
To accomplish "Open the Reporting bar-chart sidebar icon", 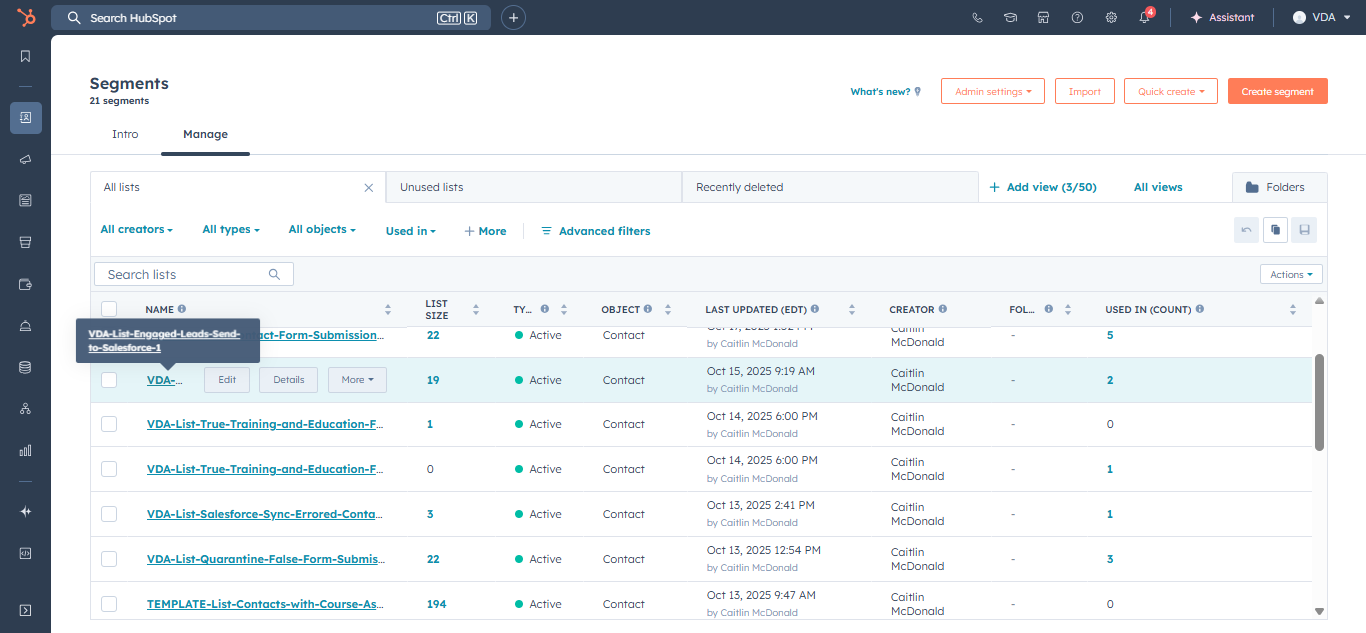I will [x=25, y=450].
